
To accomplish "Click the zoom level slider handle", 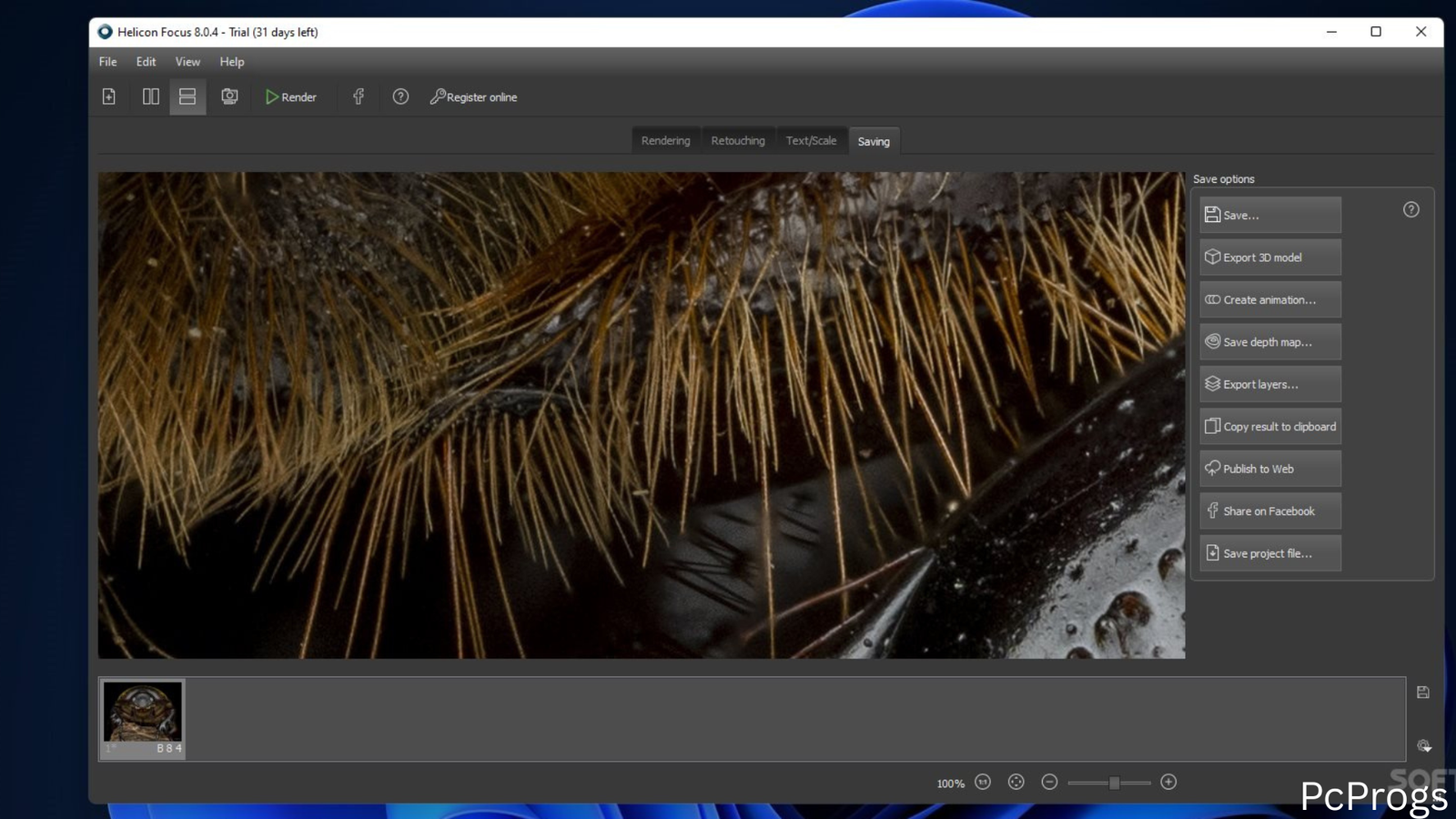I will pos(1114,783).
